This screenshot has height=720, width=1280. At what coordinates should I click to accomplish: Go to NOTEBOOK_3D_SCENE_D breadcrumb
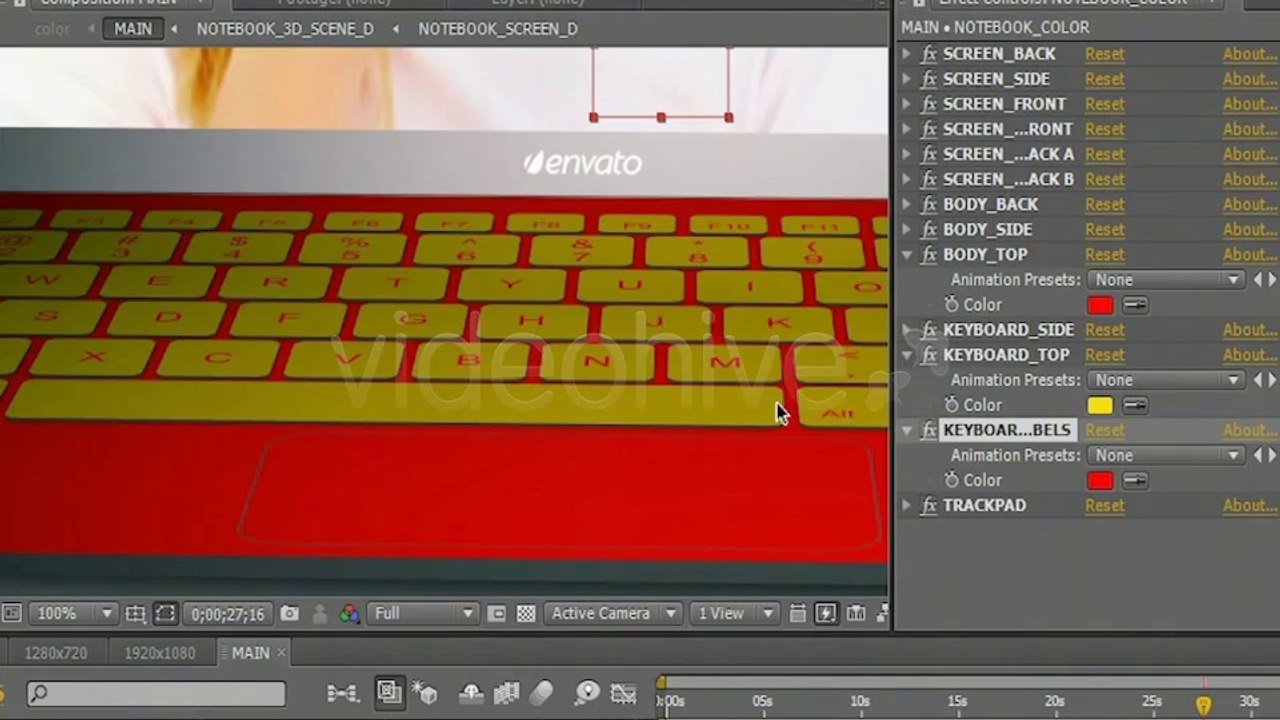285,29
